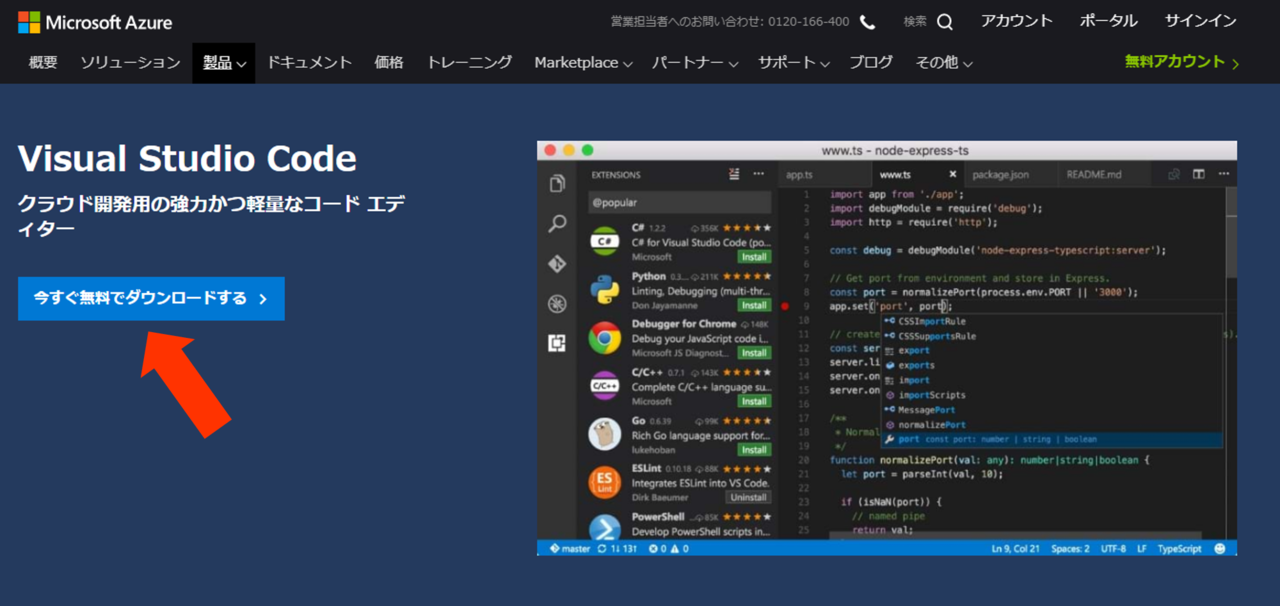
Task: Click Search icon in VS Code activity bar
Action: (x=557, y=224)
